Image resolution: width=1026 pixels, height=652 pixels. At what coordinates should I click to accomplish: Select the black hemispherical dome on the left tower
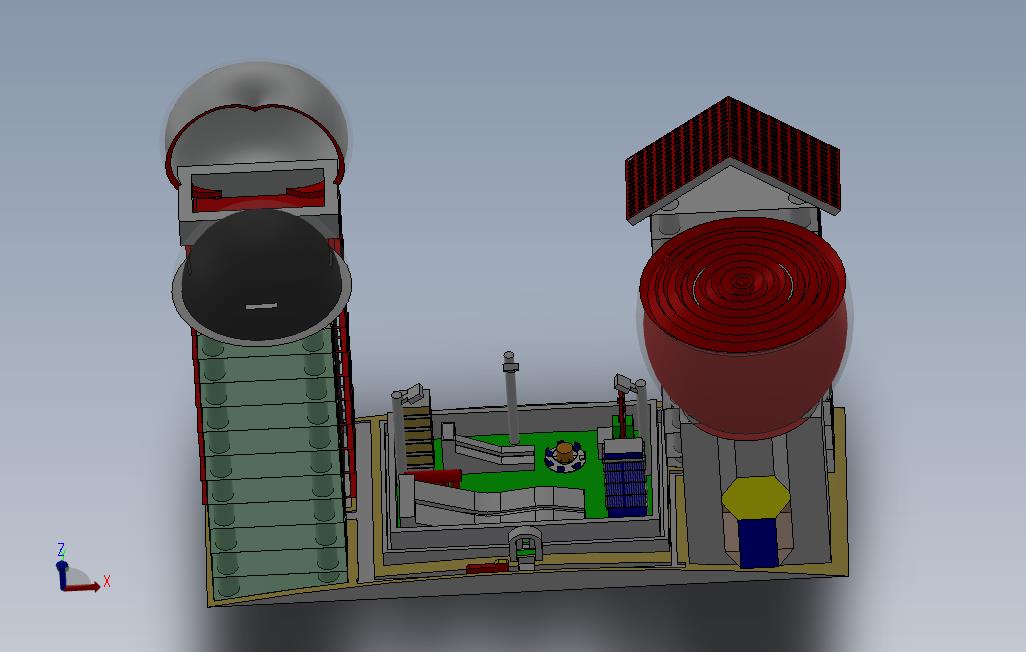pyautogui.click(x=260, y=275)
